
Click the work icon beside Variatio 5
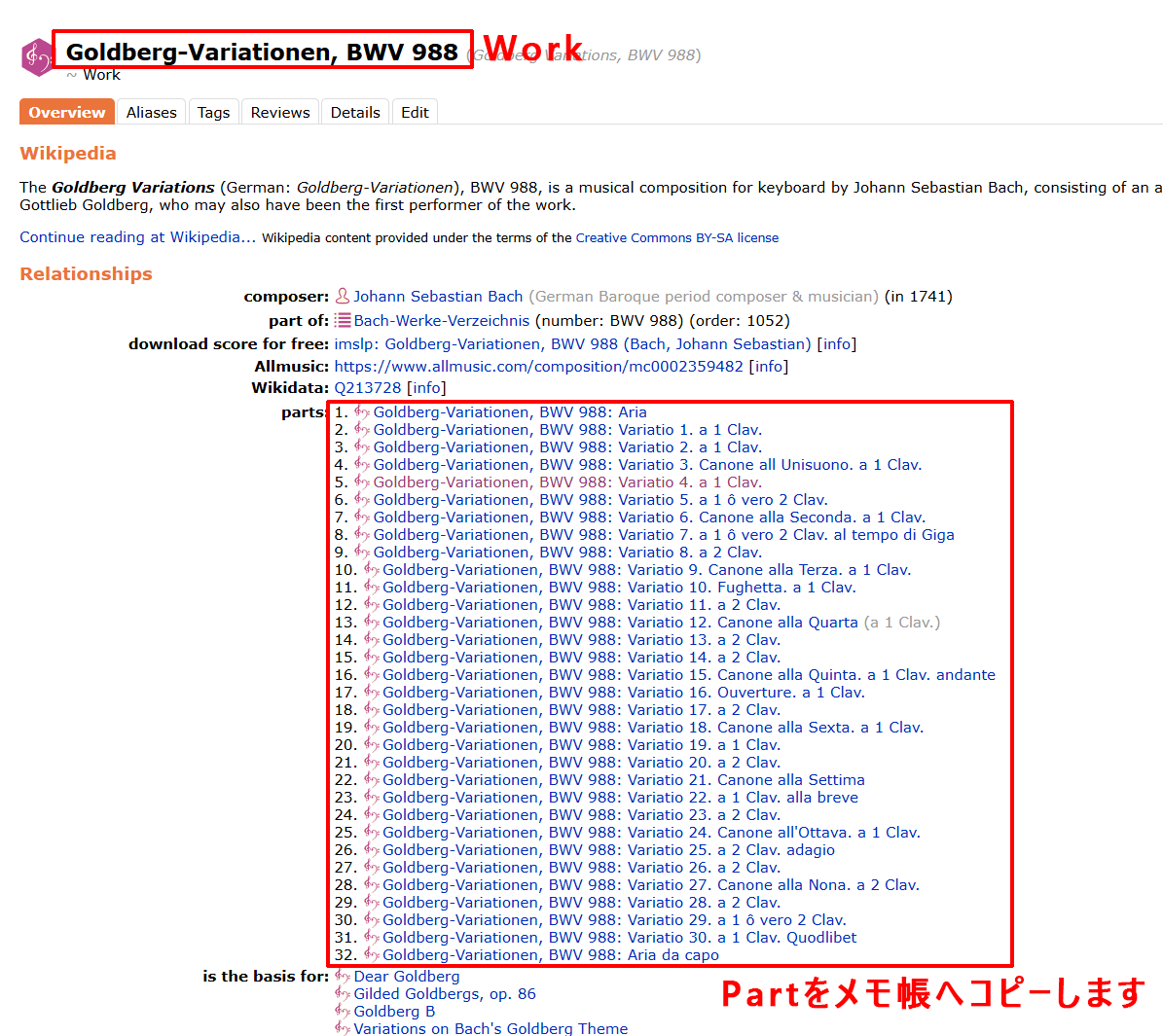[x=362, y=499]
